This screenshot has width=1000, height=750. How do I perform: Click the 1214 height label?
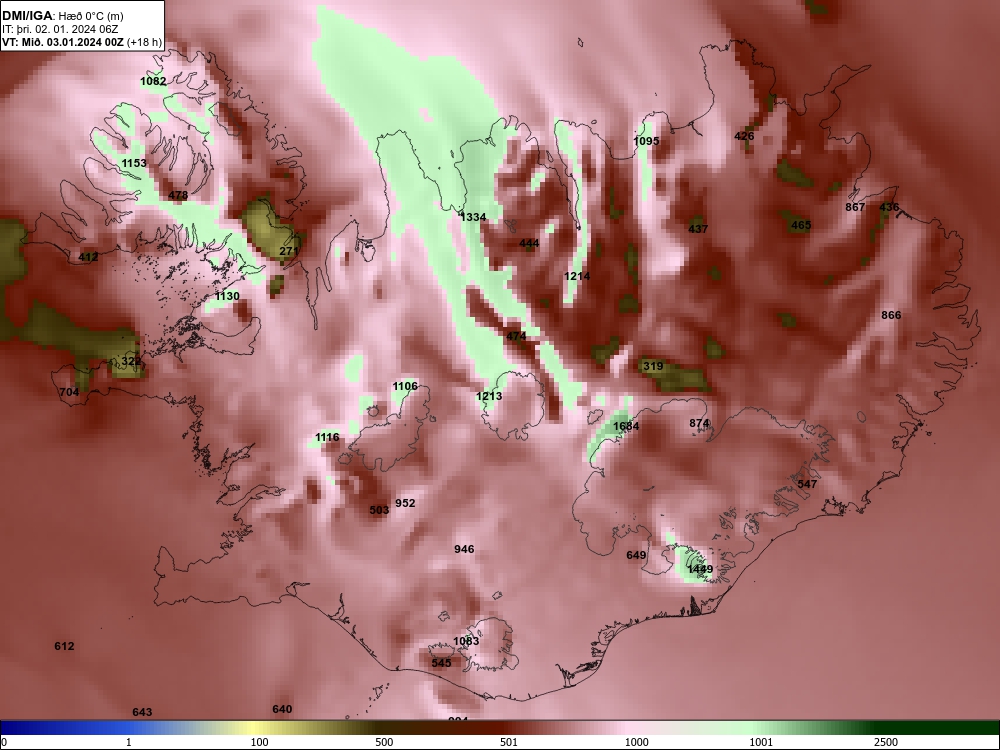tap(577, 276)
